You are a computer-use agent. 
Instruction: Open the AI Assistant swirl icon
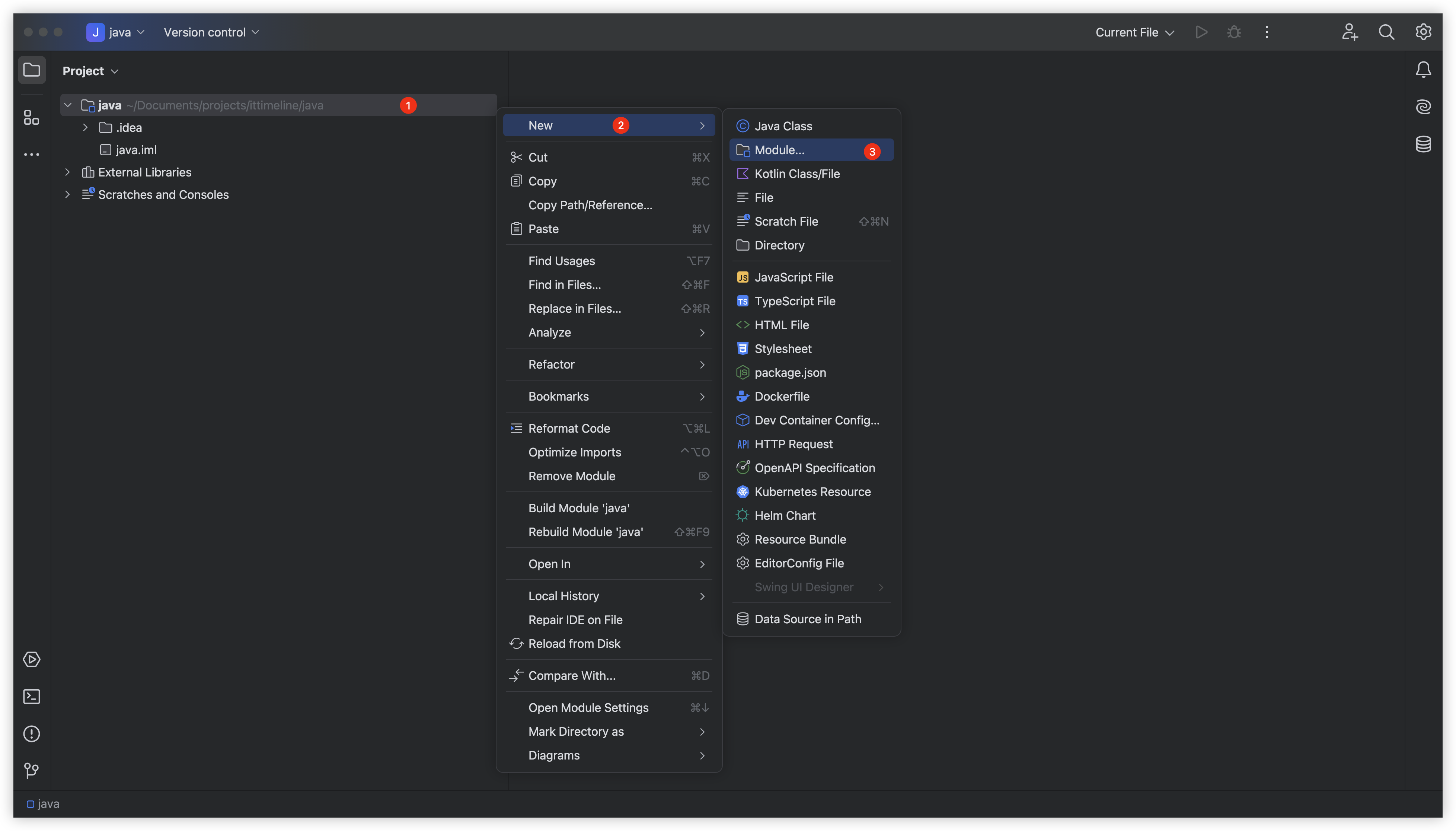point(1423,107)
